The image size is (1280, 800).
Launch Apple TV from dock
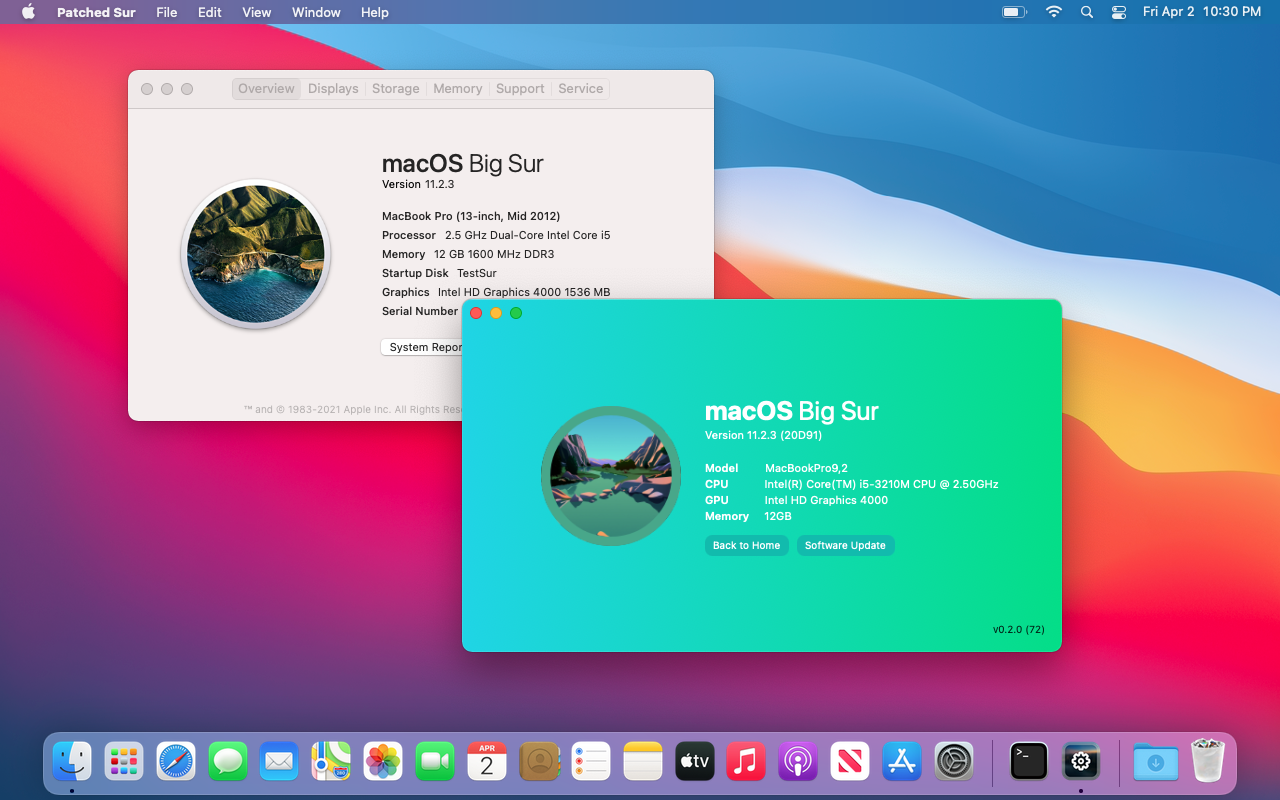point(695,762)
